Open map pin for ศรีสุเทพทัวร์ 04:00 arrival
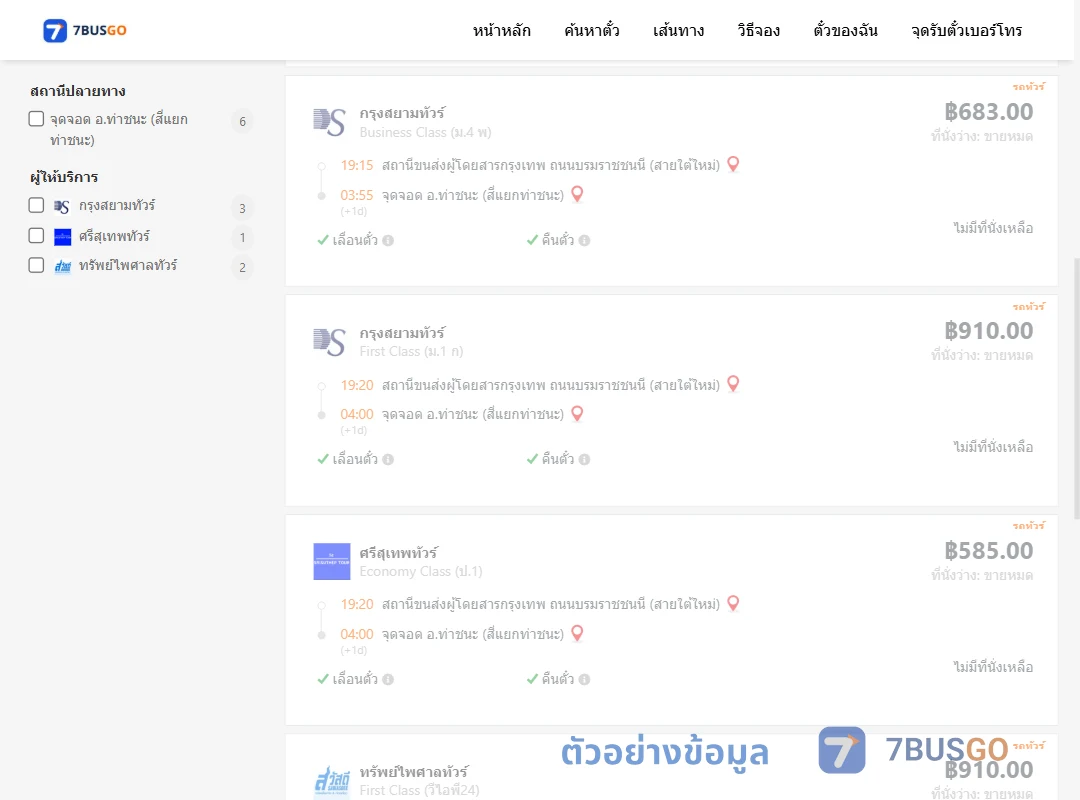Viewport: 1080px width, 800px height. click(577, 633)
